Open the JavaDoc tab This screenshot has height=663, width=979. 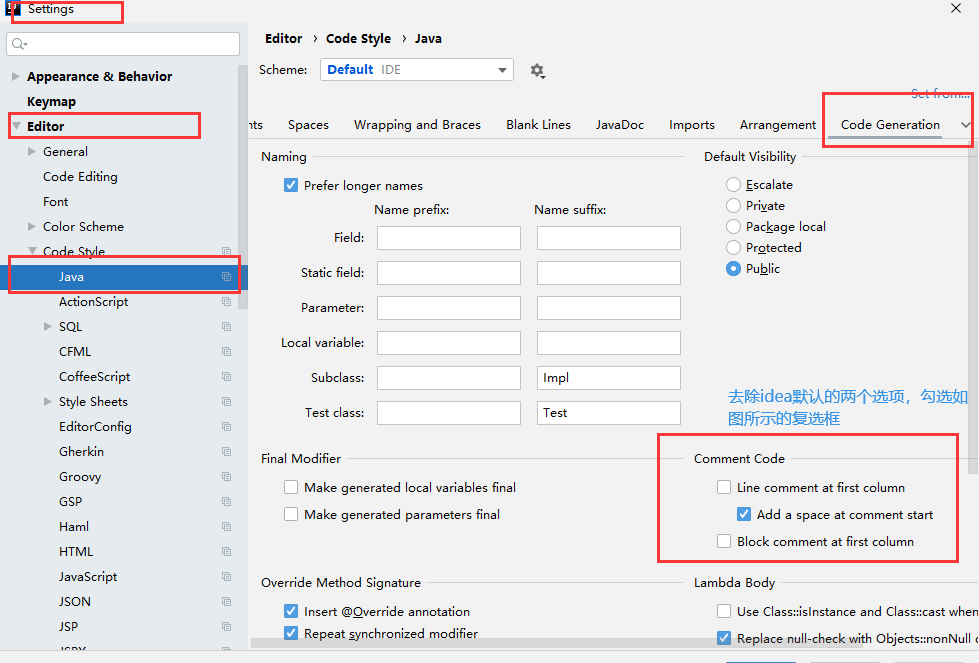(619, 125)
